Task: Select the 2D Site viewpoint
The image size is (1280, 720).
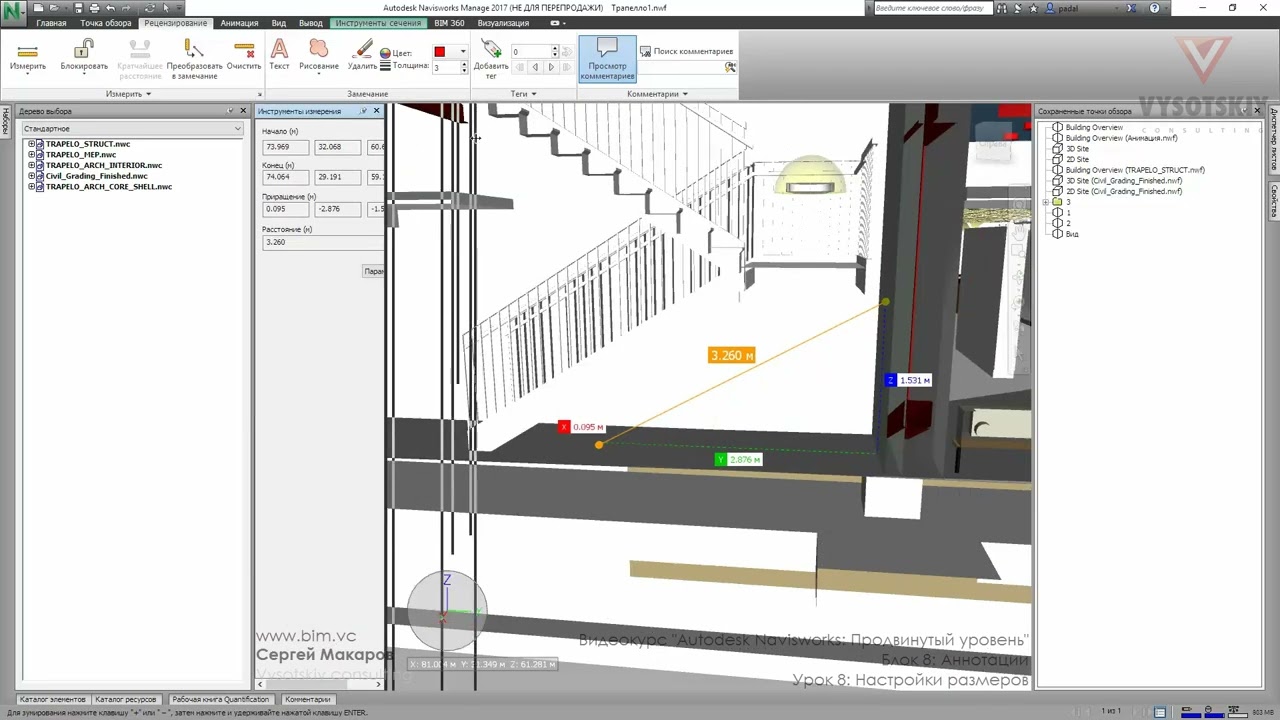Action: click(1077, 159)
